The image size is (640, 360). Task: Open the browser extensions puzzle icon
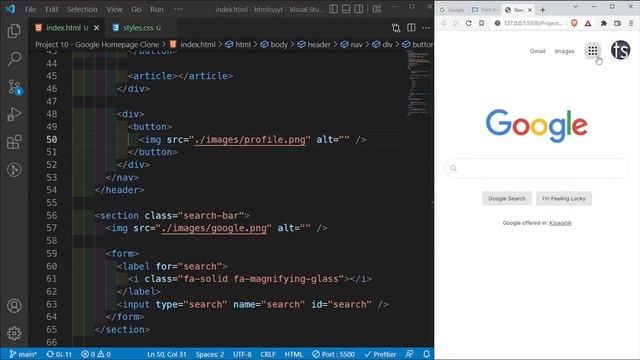(x=604, y=23)
